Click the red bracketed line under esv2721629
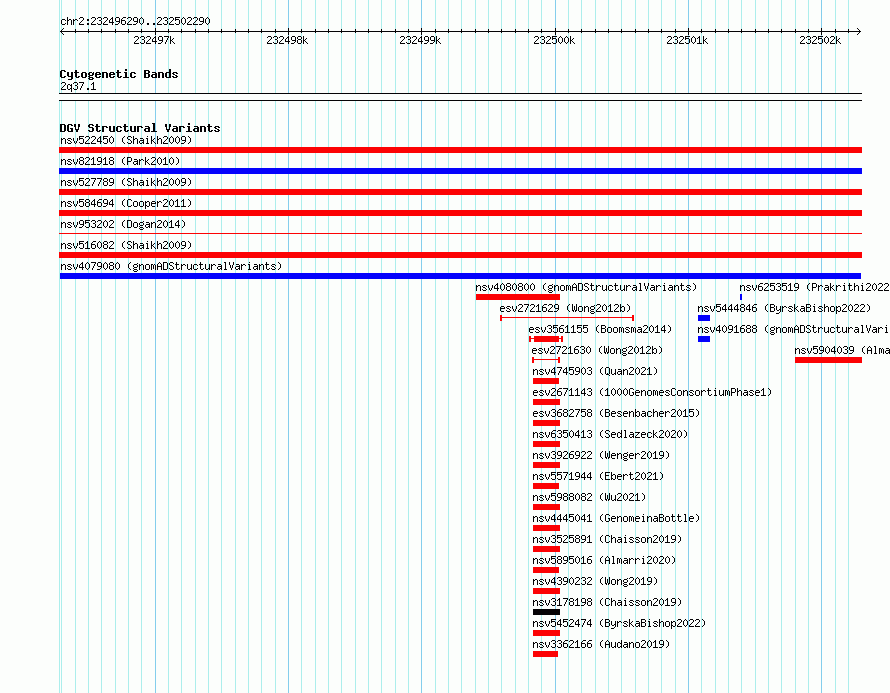890x693 pixels. 567,318
